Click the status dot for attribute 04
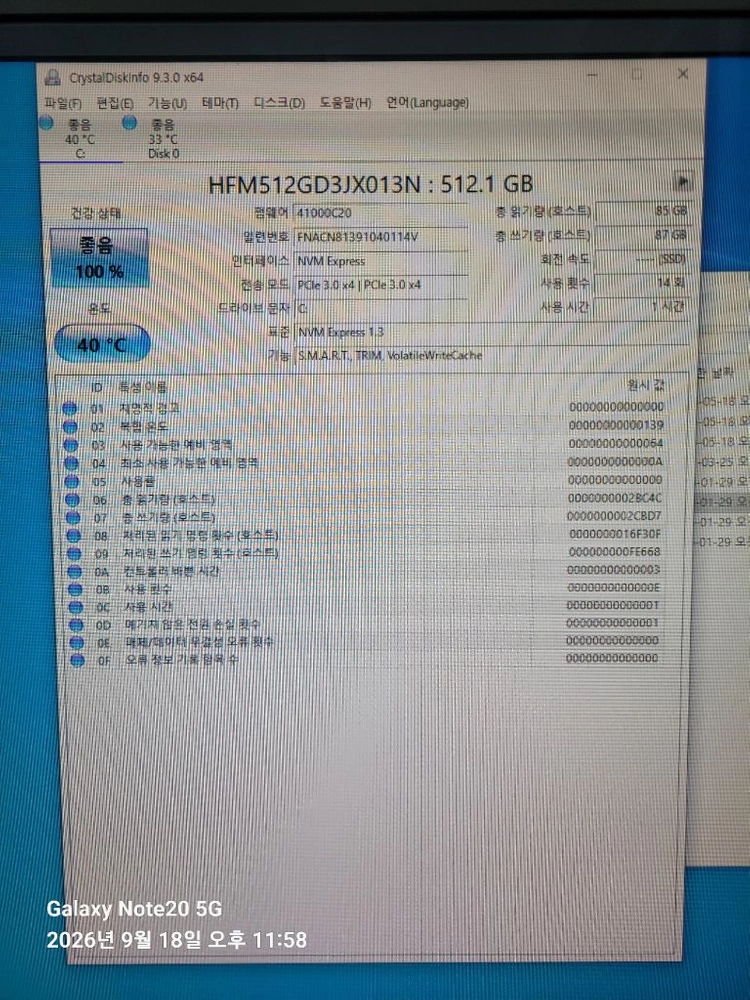 (71, 463)
